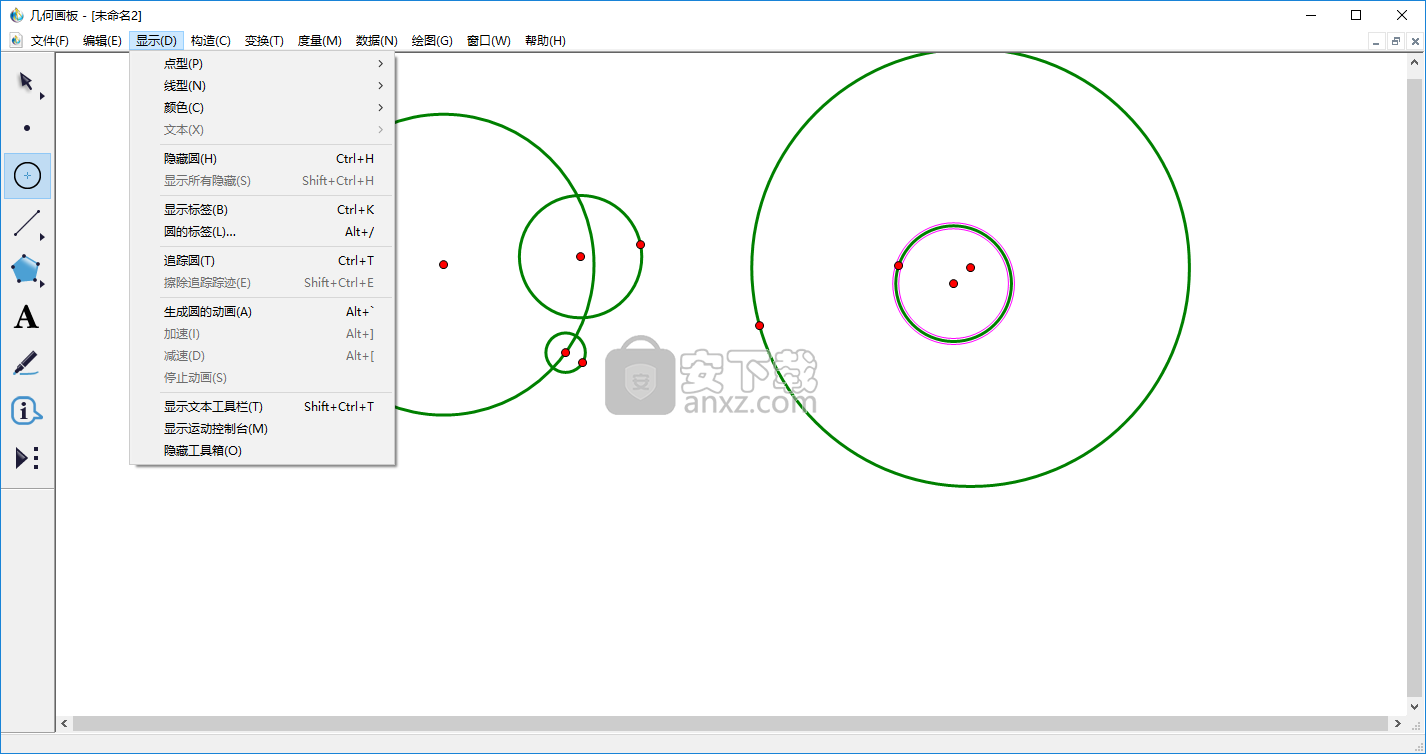Open the 文件(F) menu
Screen dimensions: 1426x754
[x=50, y=41]
